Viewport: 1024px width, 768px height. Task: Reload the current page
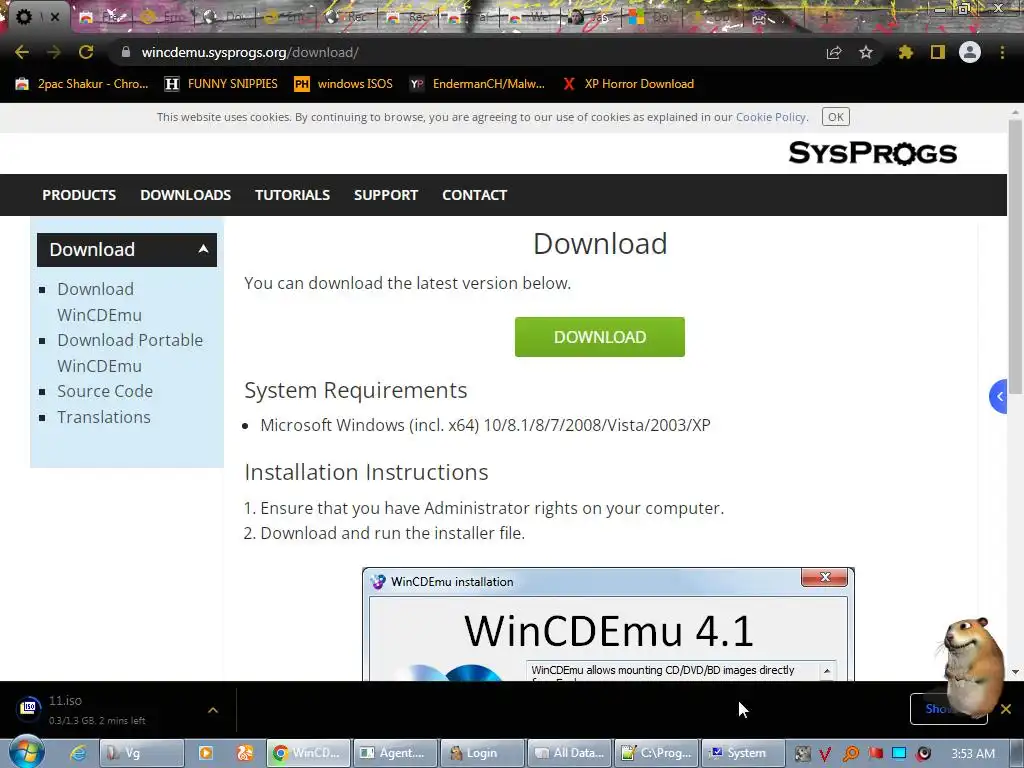86,52
